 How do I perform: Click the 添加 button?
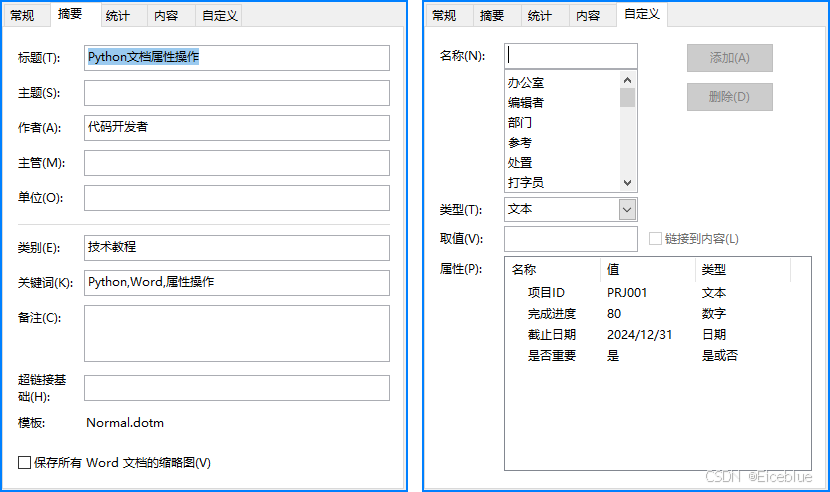pyautogui.click(x=729, y=58)
